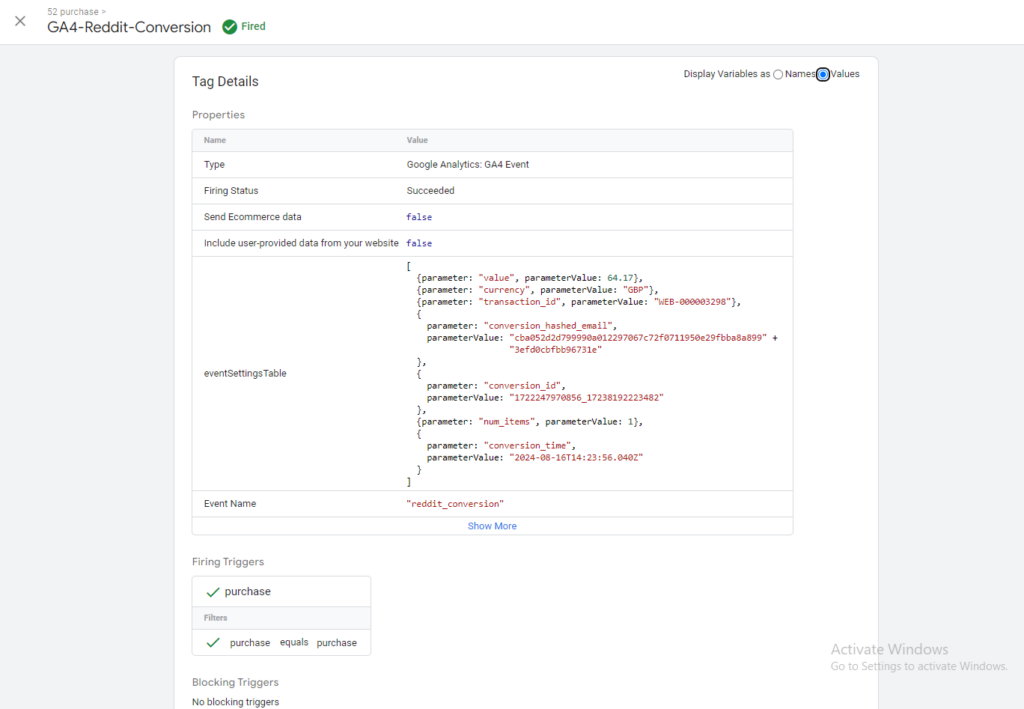The width and height of the screenshot is (1024, 709).
Task: Click the Tag Details heading
Action: [225, 82]
